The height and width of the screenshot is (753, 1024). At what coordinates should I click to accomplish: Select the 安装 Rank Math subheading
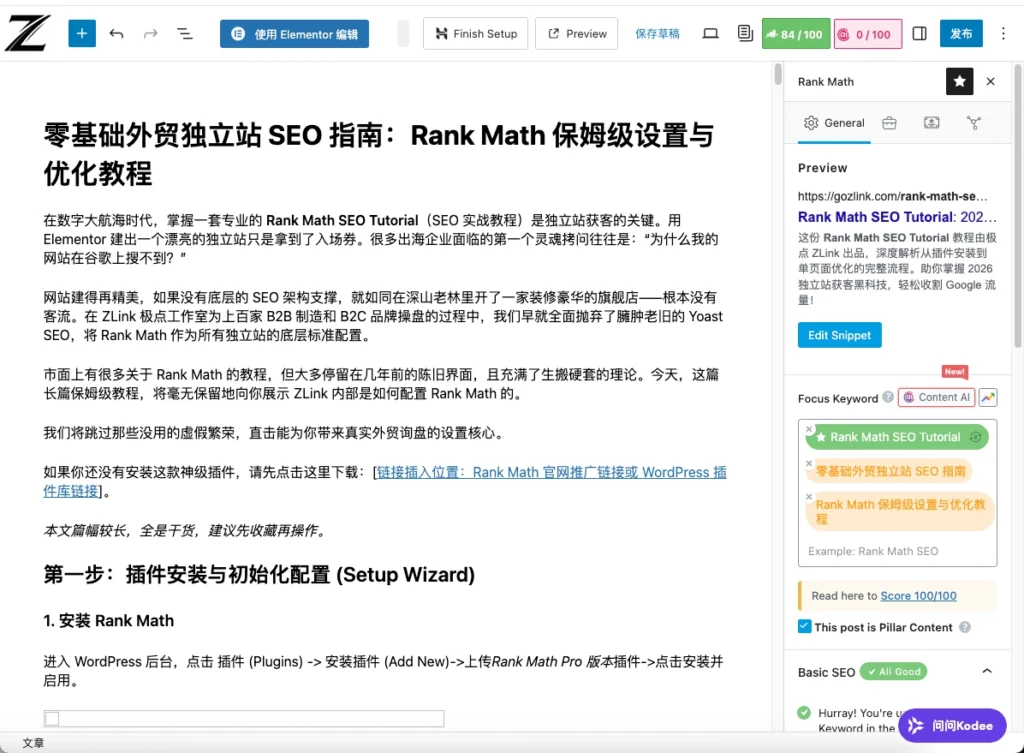click(108, 620)
